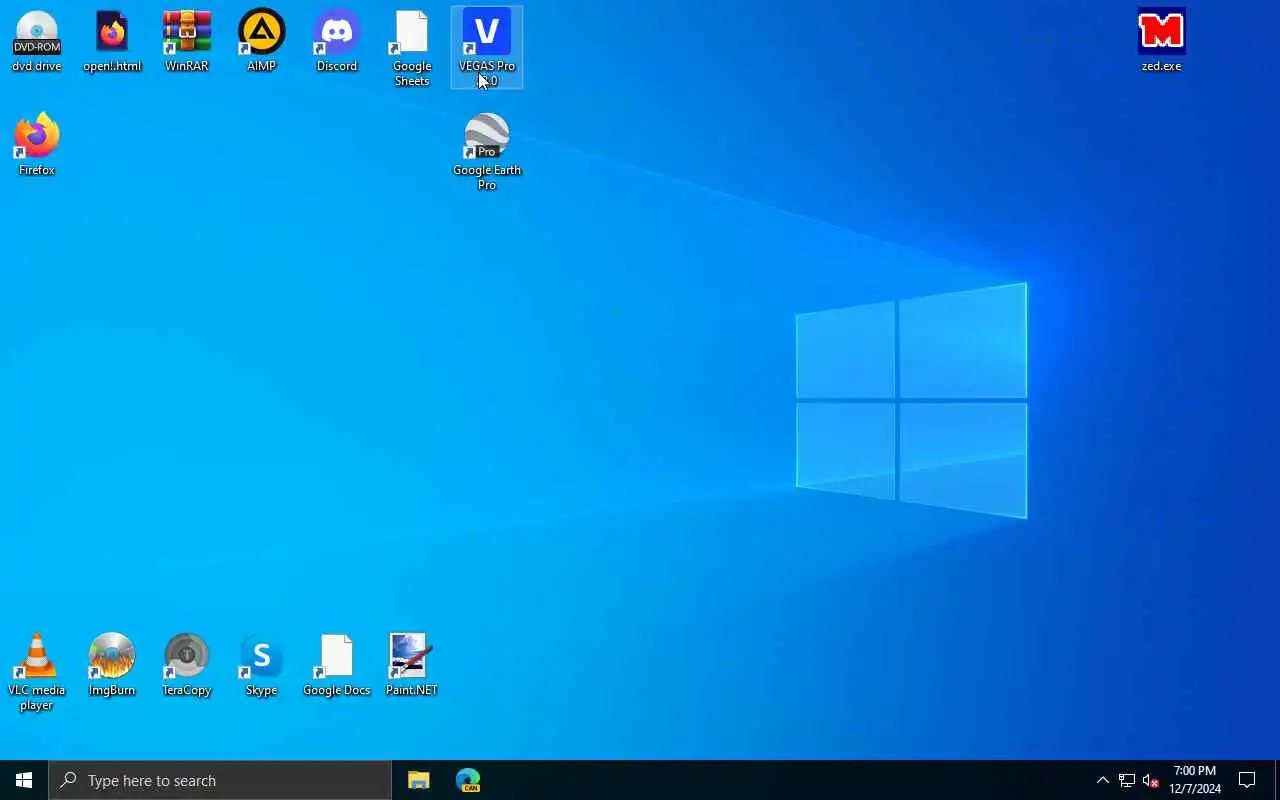The image size is (1280, 800).
Task: Select the zed.exe desktop icon
Action: coord(1162,42)
